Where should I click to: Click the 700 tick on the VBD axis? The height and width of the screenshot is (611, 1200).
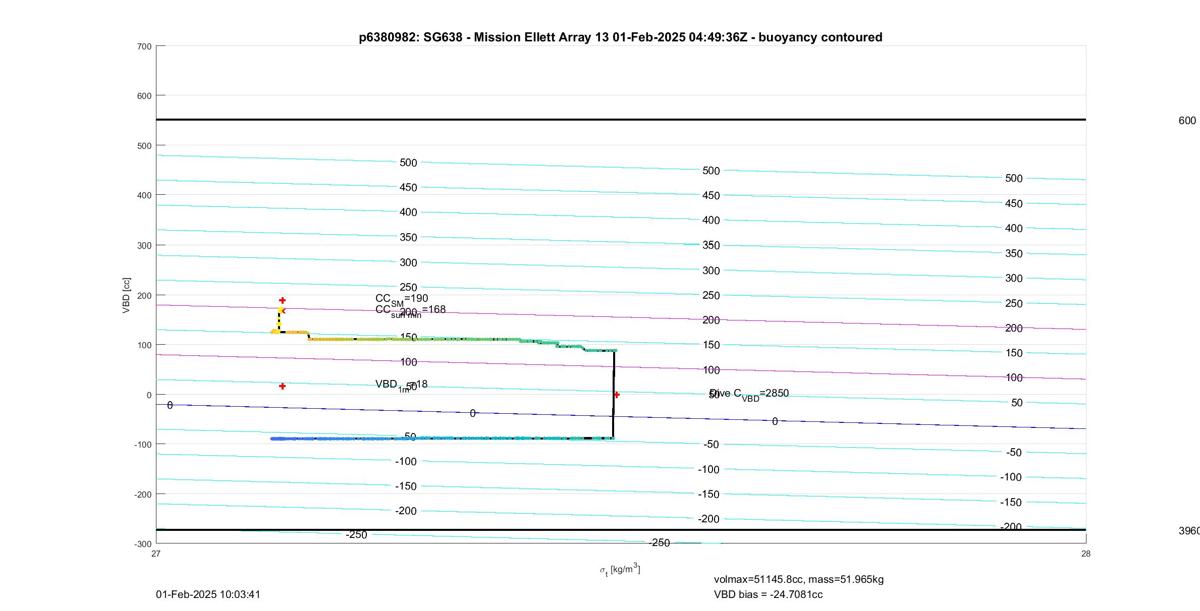pyautogui.click(x=142, y=46)
